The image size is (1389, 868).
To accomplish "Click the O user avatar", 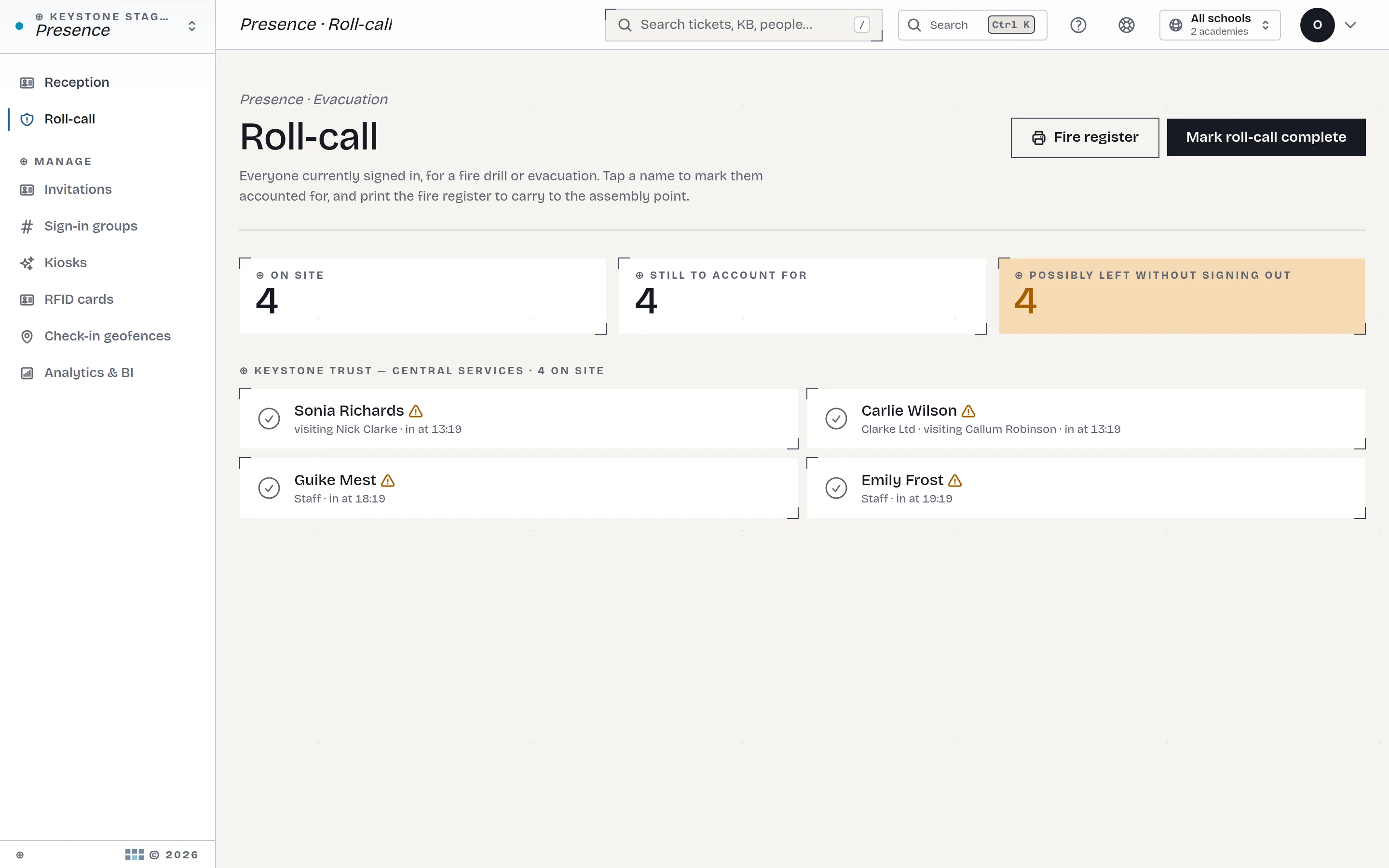I will pos(1317,25).
